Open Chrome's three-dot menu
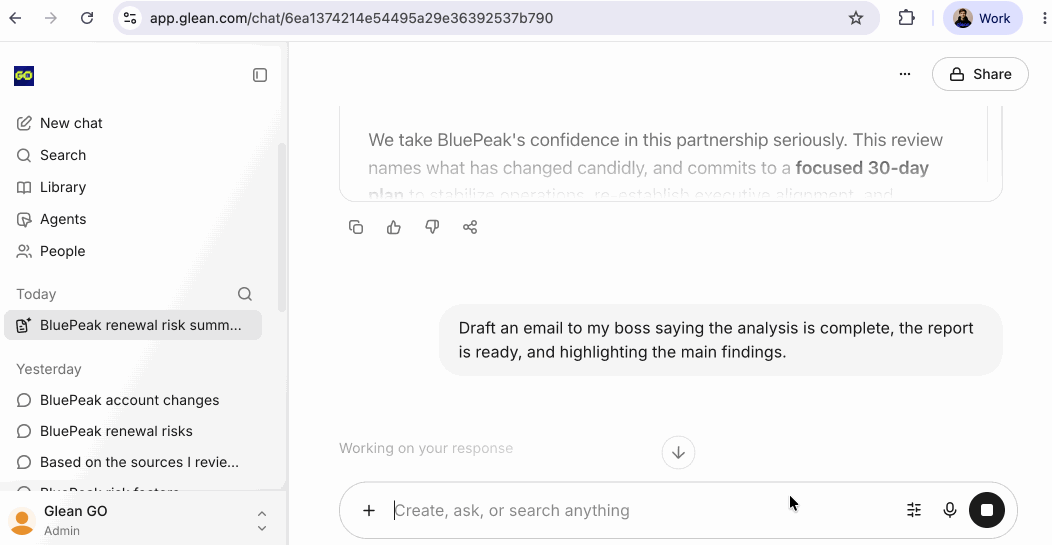 (x=1044, y=18)
